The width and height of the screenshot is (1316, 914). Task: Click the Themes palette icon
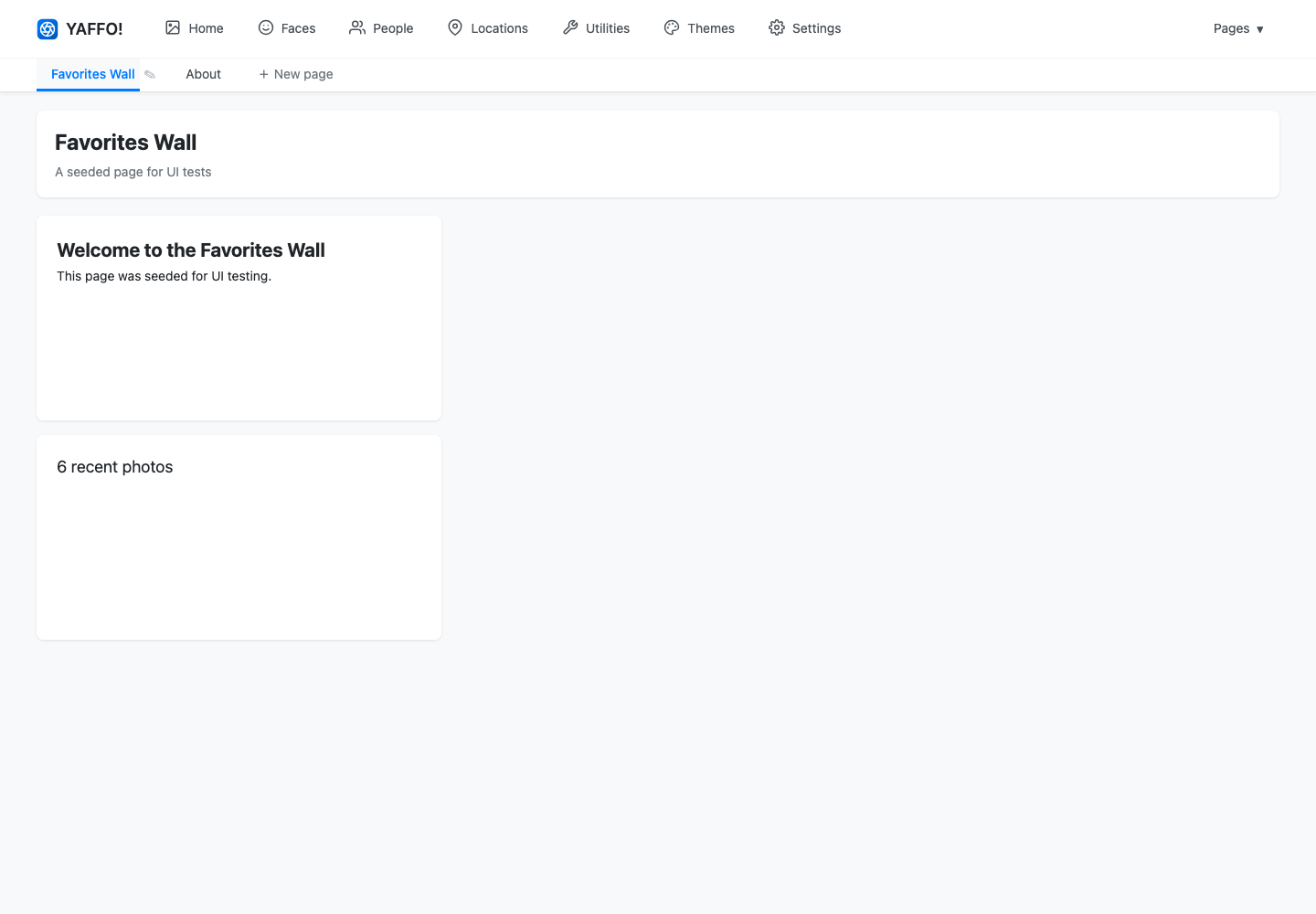pos(672,27)
